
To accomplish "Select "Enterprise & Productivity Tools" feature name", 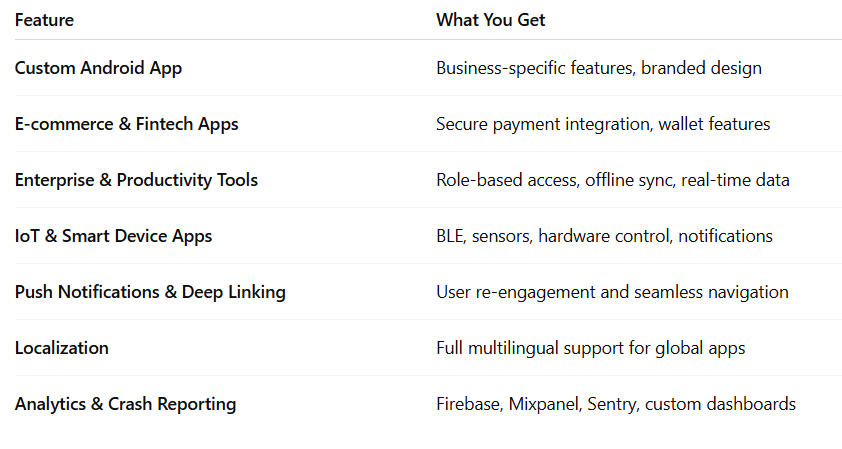I will click(x=136, y=180).
